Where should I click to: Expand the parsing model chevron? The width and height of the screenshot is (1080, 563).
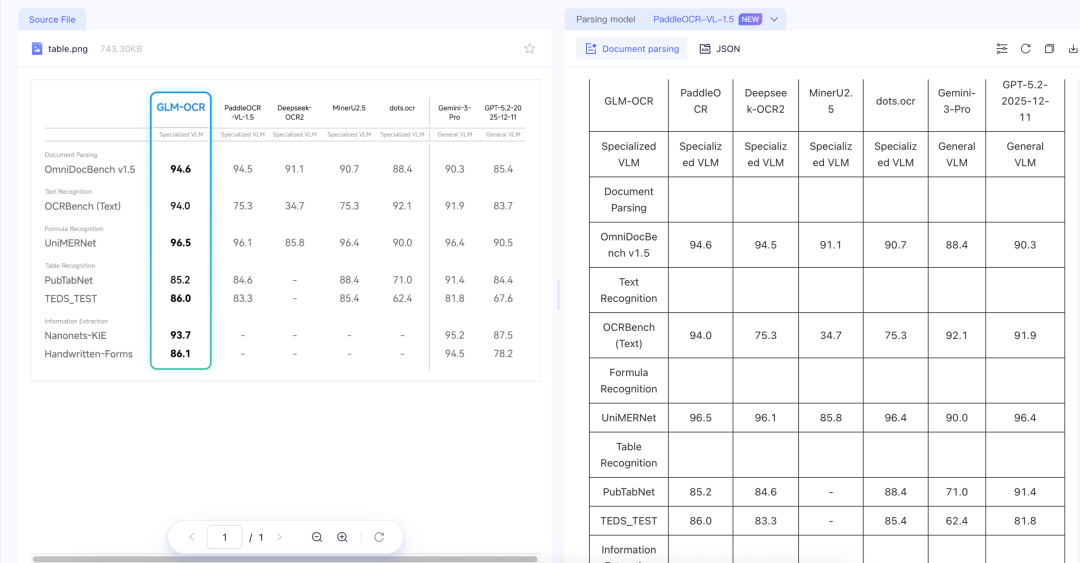[x=774, y=19]
